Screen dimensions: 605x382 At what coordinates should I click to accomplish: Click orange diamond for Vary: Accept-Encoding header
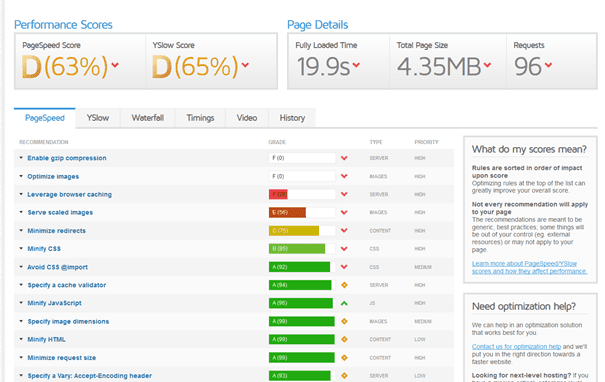pyautogui.click(x=344, y=375)
